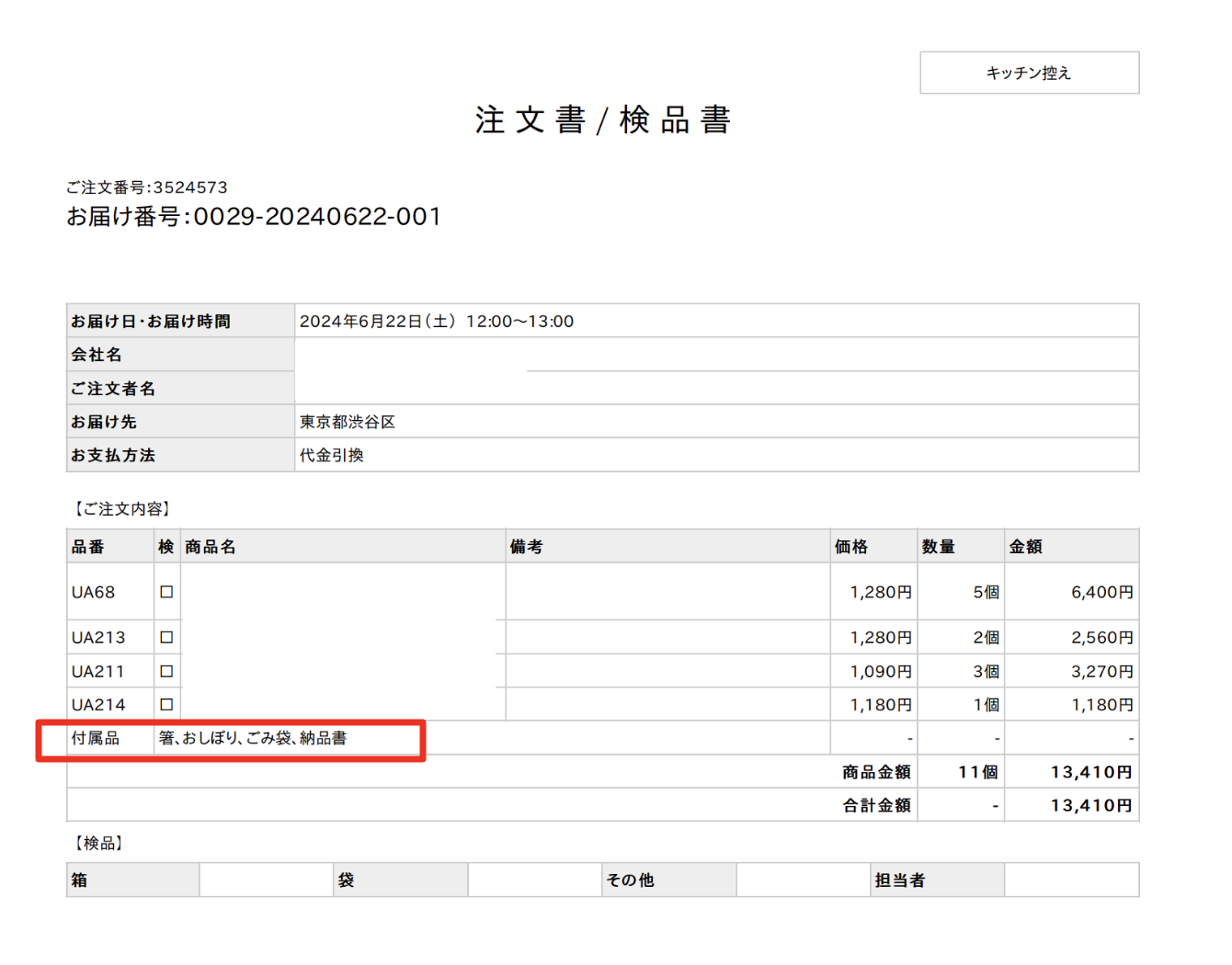The height and width of the screenshot is (965, 1232).
Task: Click the 5個 quantity cell
Action: [x=961, y=592]
